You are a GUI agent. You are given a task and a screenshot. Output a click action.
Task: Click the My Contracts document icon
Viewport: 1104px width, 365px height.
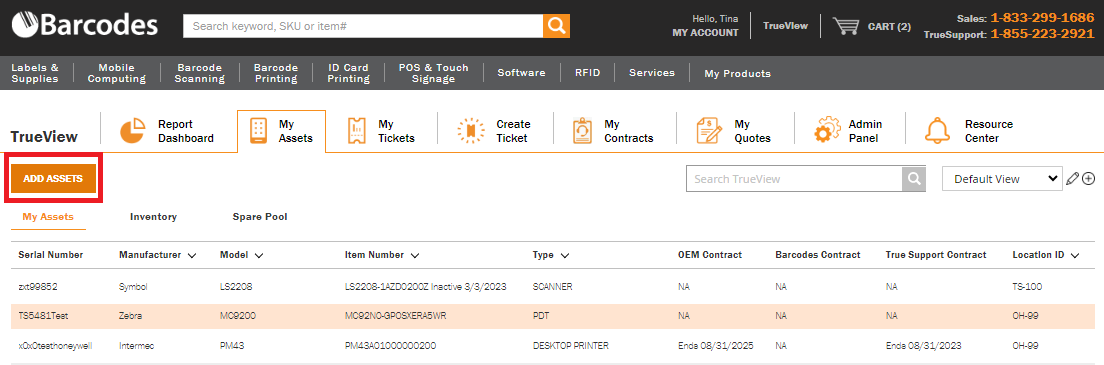click(x=582, y=131)
